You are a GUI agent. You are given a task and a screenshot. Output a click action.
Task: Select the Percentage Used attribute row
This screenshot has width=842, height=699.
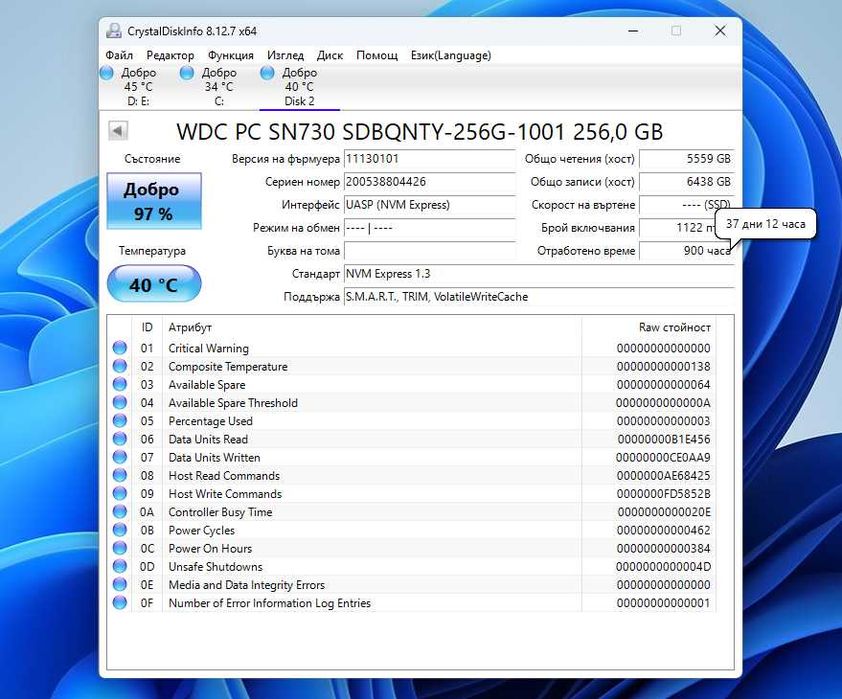point(411,421)
